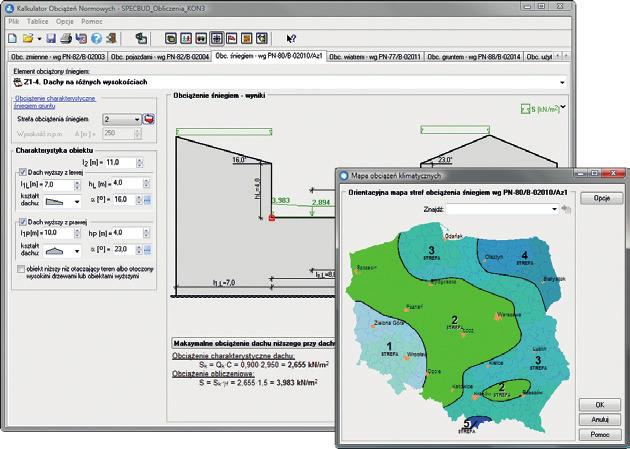Open 'Obciążenie charakterystyczne śniegiem gruntu' link
630x449 pixels.
click(x=55, y=102)
